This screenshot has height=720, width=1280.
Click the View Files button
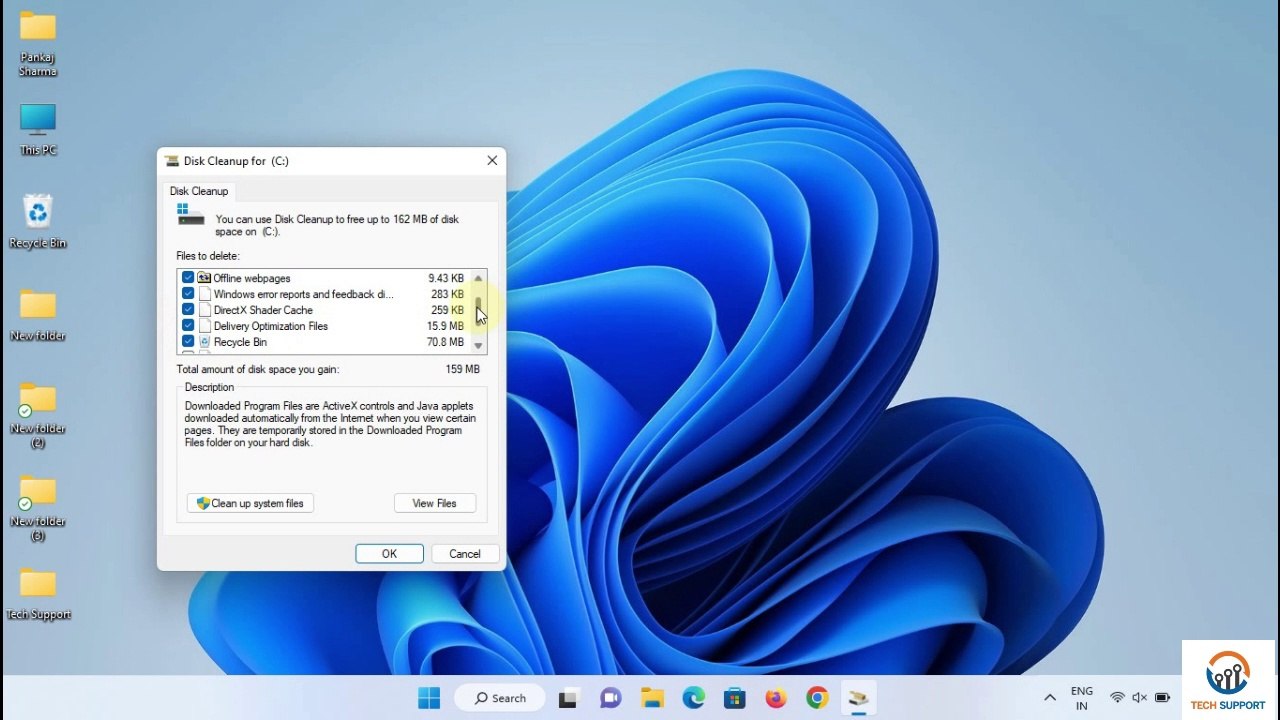[434, 503]
